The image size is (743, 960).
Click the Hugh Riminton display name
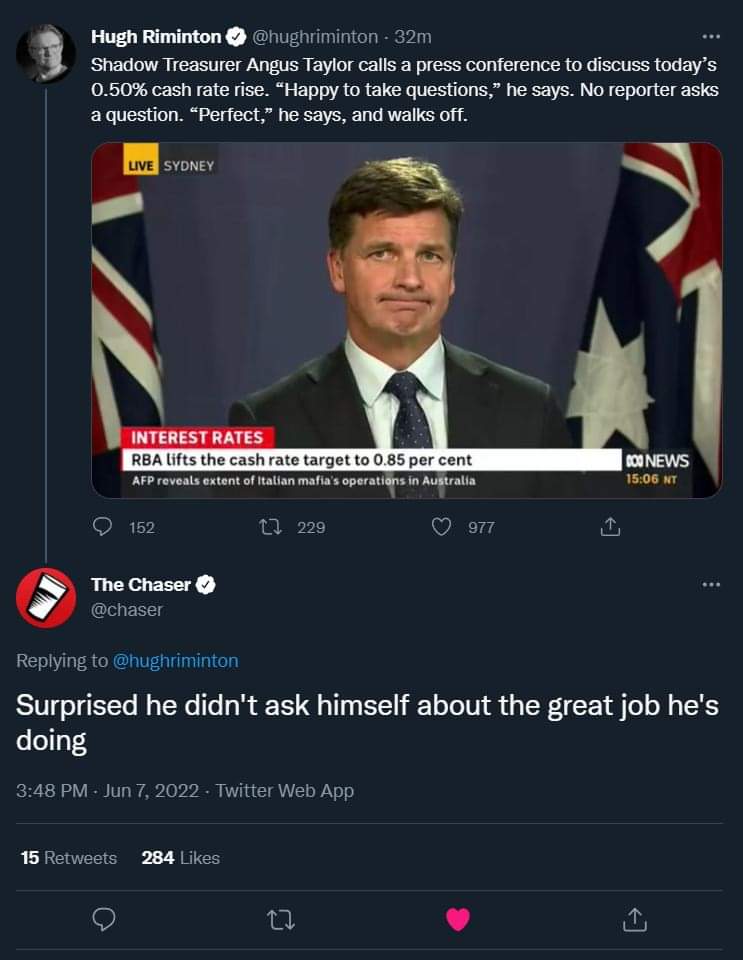(x=156, y=37)
